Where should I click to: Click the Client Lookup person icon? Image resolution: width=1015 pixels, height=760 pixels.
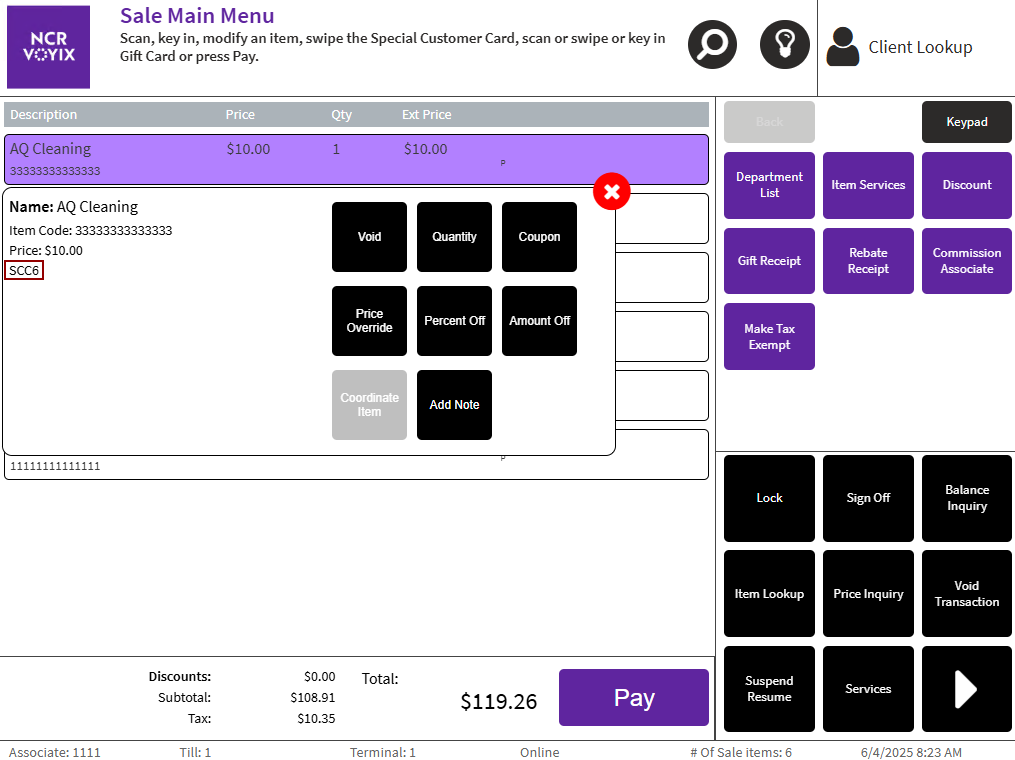843,47
